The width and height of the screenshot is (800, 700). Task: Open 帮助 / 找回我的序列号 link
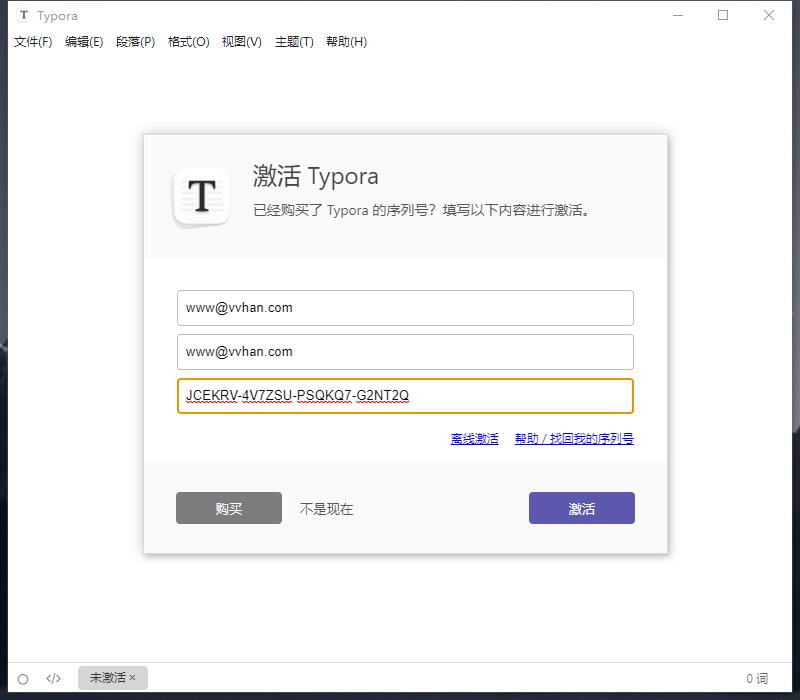[574, 439]
